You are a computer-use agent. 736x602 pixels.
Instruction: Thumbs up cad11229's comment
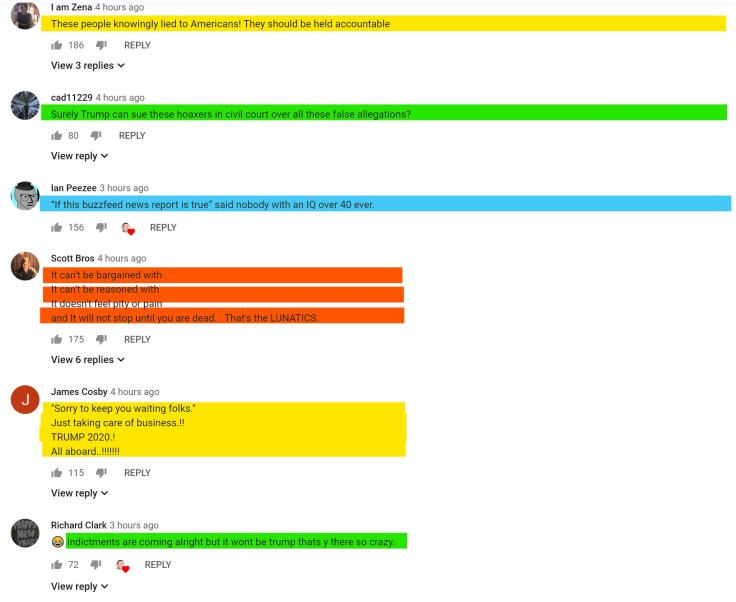[x=56, y=135]
